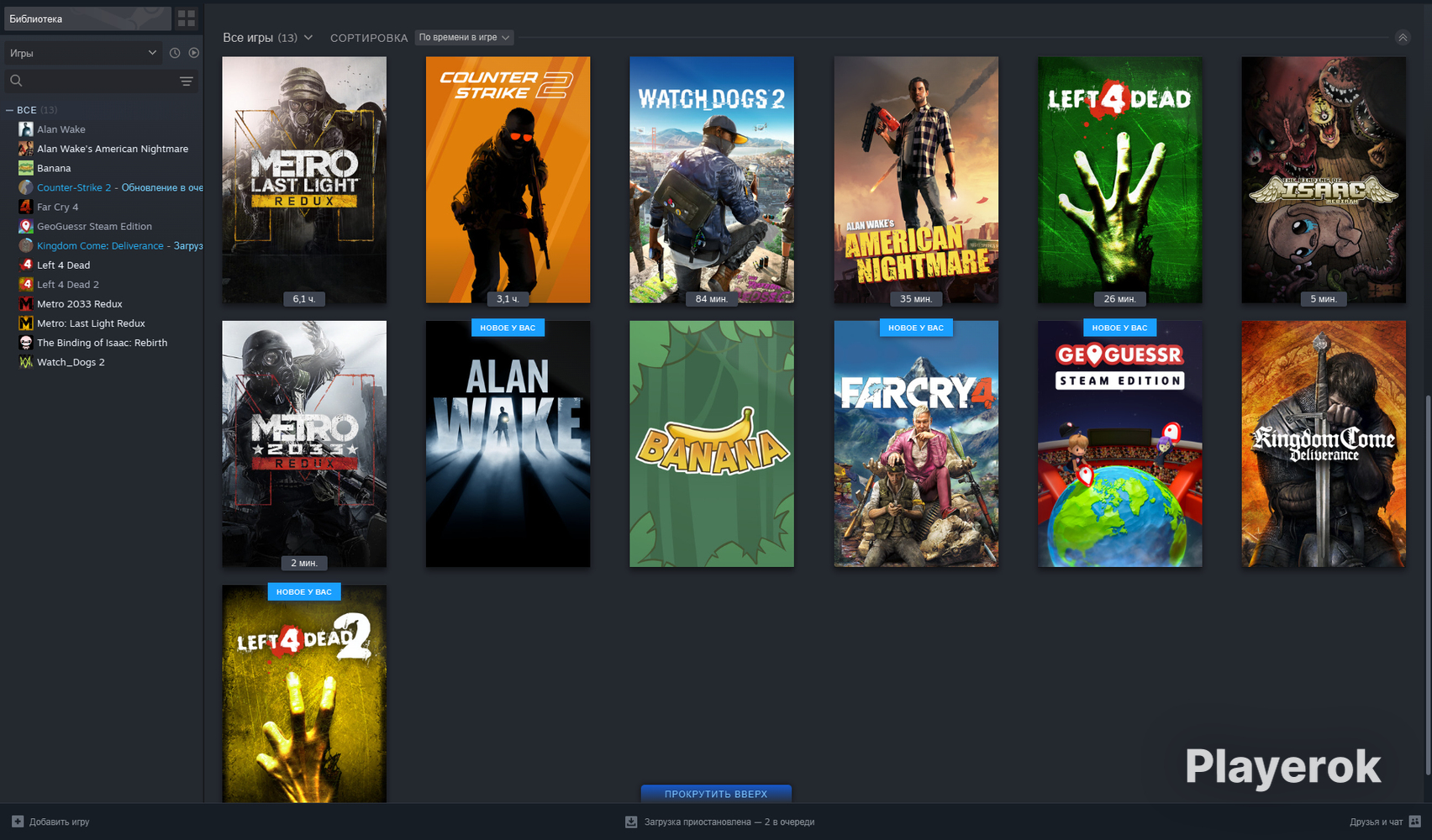The width and height of the screenshot is (1432, 840).
Task: Toggle the ready-to-play filter icon
Action: tap(194, 53)
